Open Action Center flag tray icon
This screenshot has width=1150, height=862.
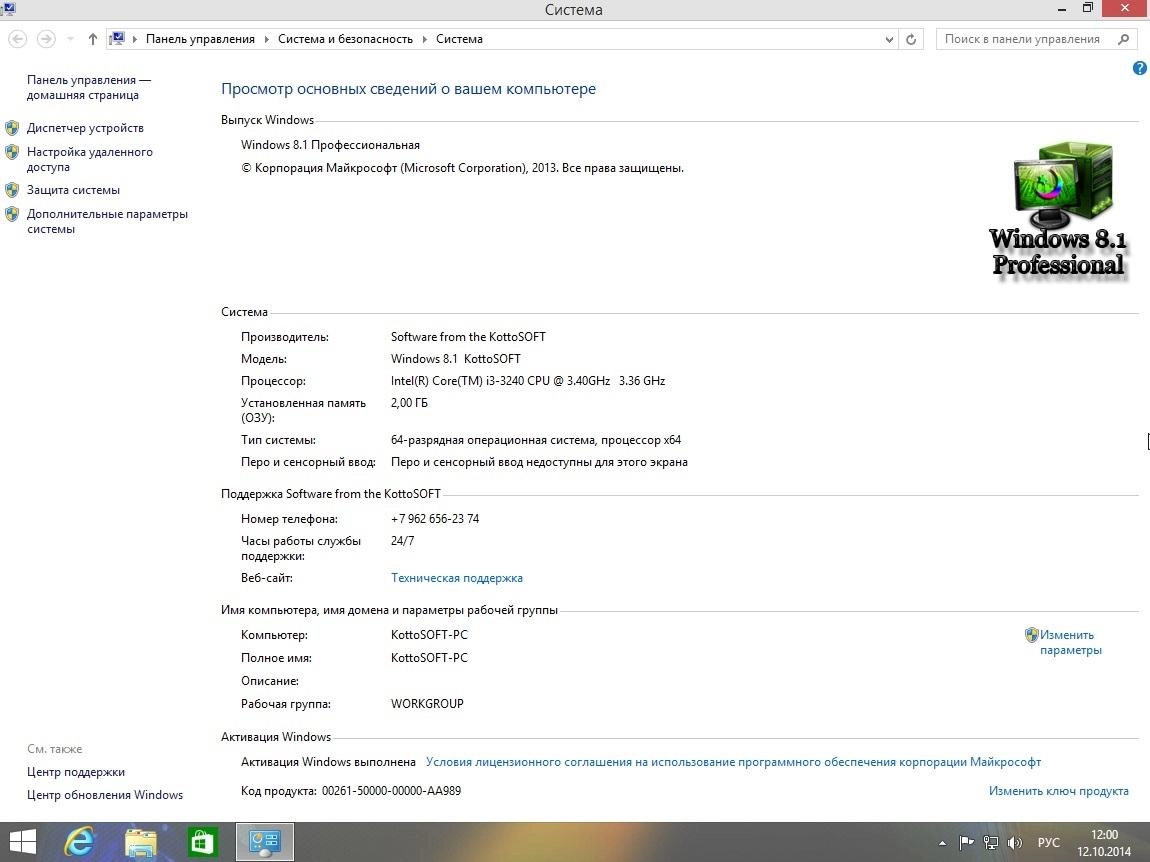tap(967, 843)
